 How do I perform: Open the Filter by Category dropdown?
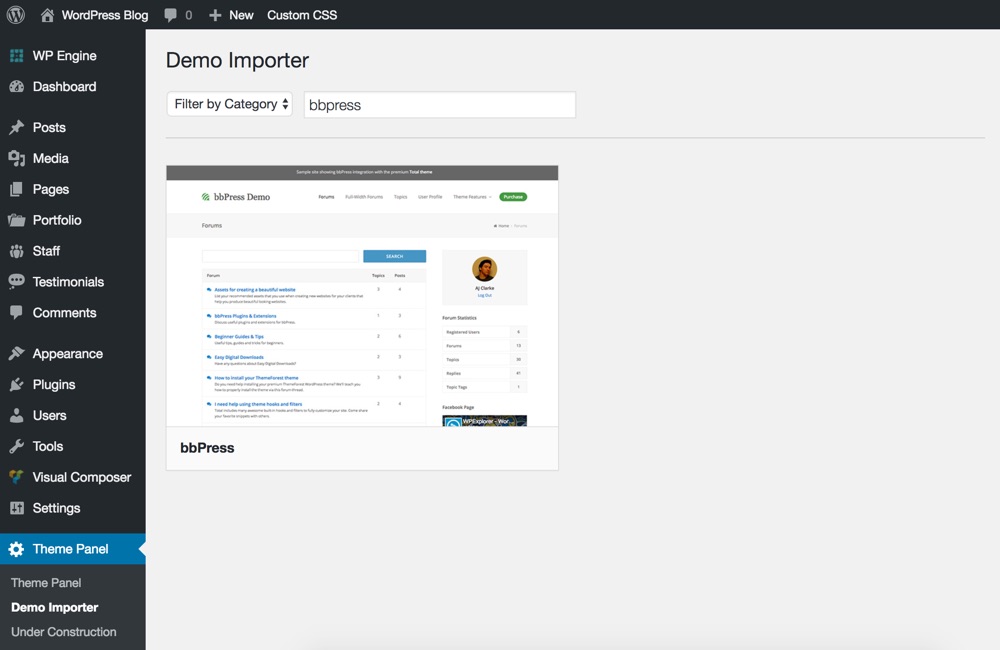point(230,104)
